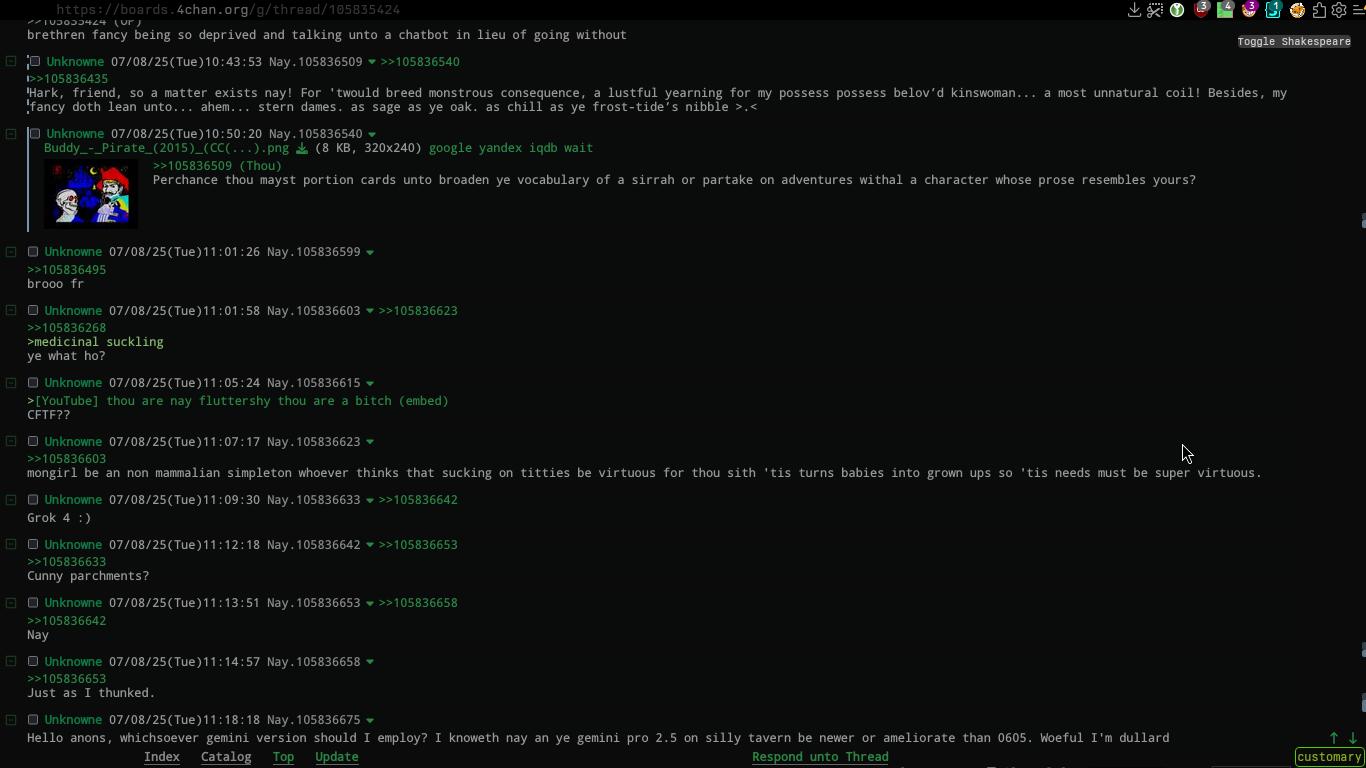Viewport: 1366px width, 768px height.
Task: Open post menu arrow for 105836658
Action: 370,663
